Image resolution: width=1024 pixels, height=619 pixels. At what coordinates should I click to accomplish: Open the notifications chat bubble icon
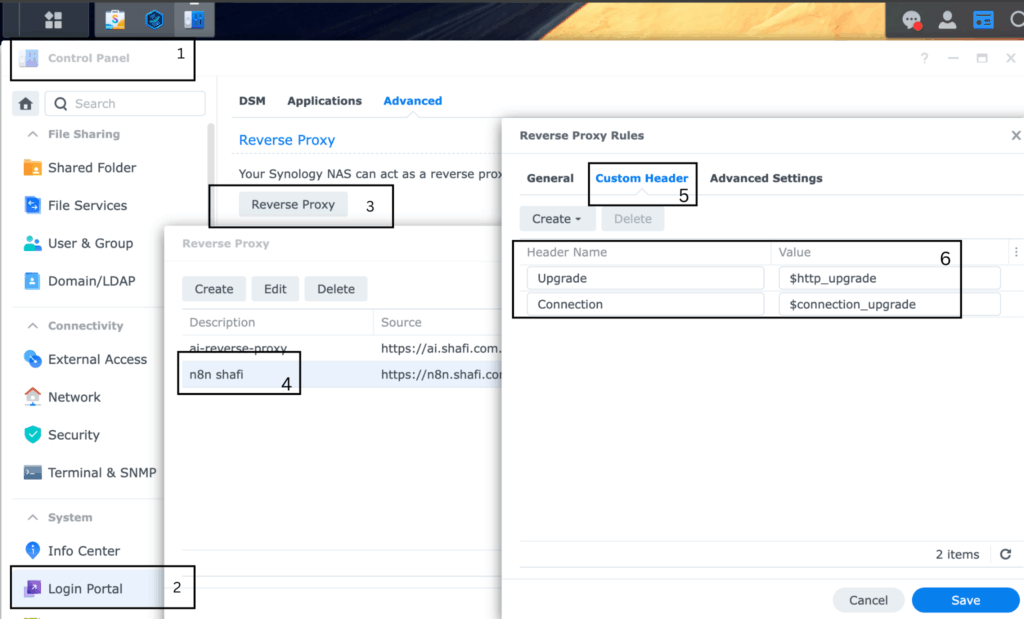pos(911,20)
